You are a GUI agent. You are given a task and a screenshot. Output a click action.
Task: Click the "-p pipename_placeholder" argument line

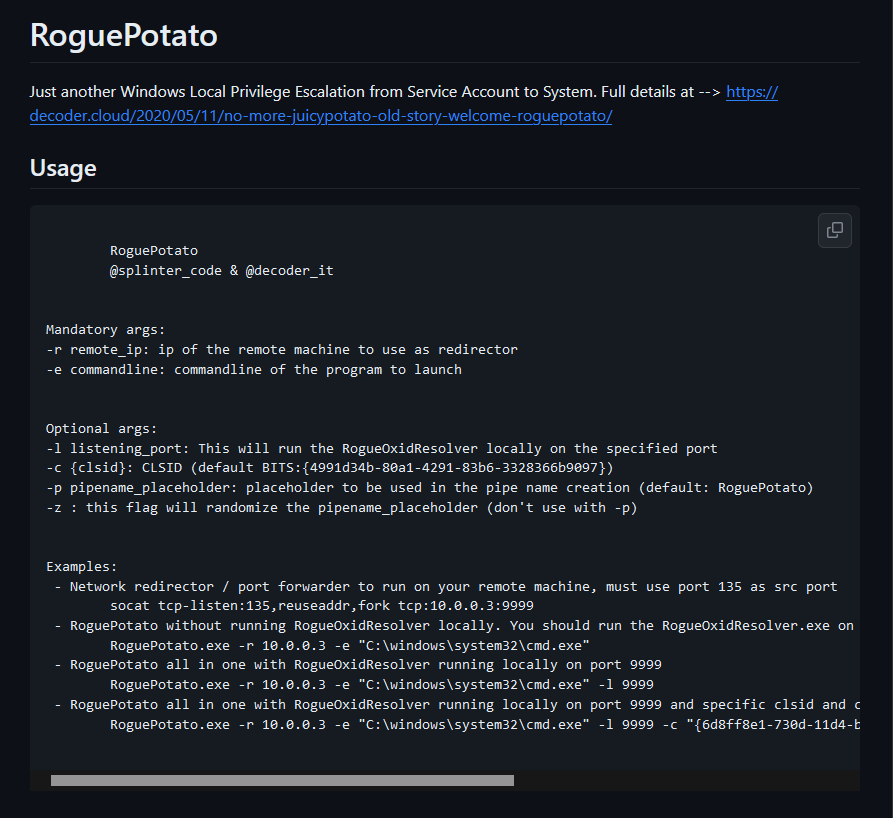429,488
